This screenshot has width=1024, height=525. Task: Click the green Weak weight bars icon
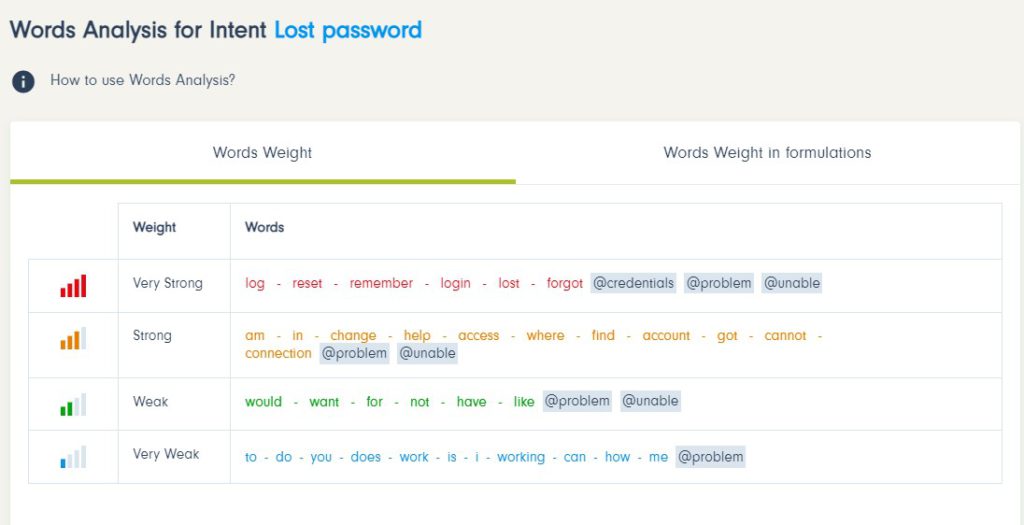tap(73, 404)
